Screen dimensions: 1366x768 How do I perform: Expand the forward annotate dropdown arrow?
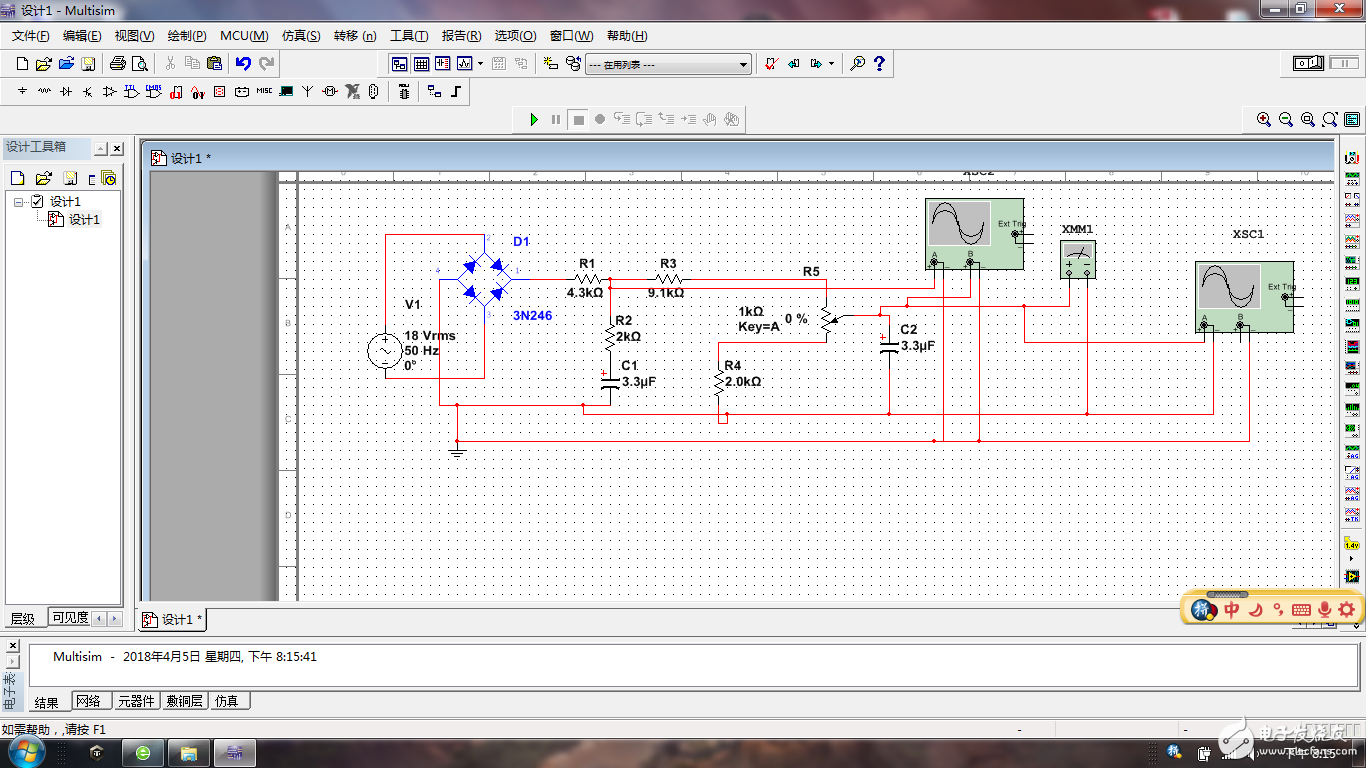(831, 64)
